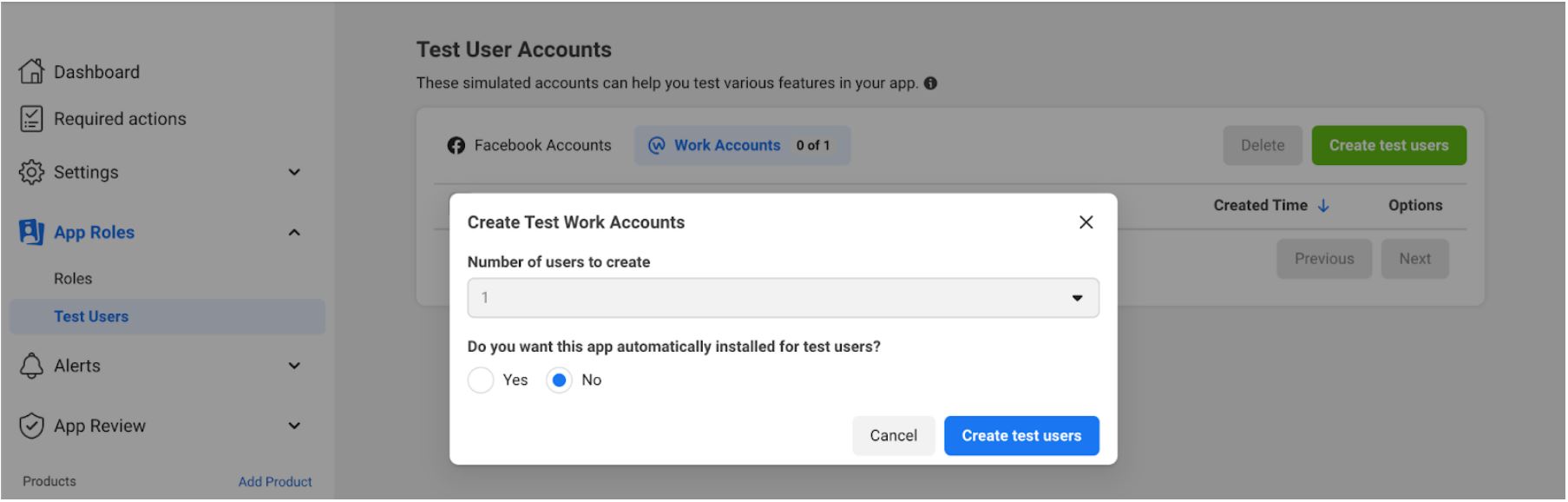Image resolution: width=1568 pixels, height=502 pixels.
Task: Click the App Roles badge icon
Action: coord(31,232)
